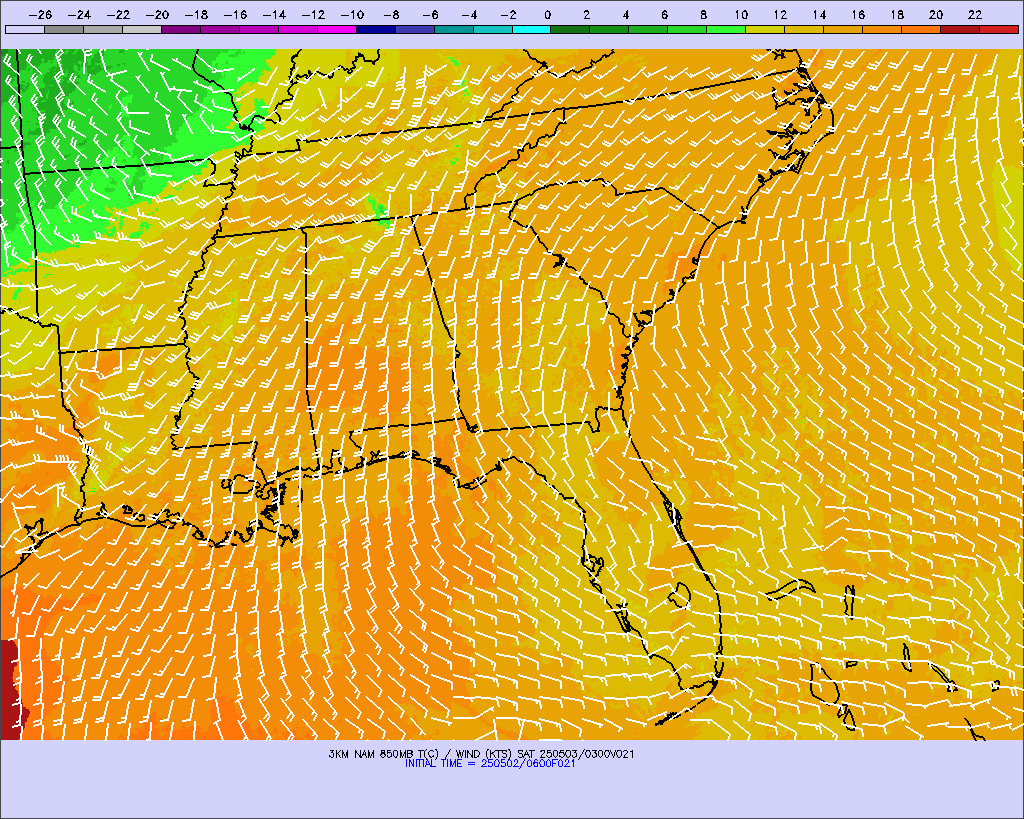The height and width of the screenshot is (819, 1024).
Task: Click the '-26' scale label
Action: coord(40,14)
